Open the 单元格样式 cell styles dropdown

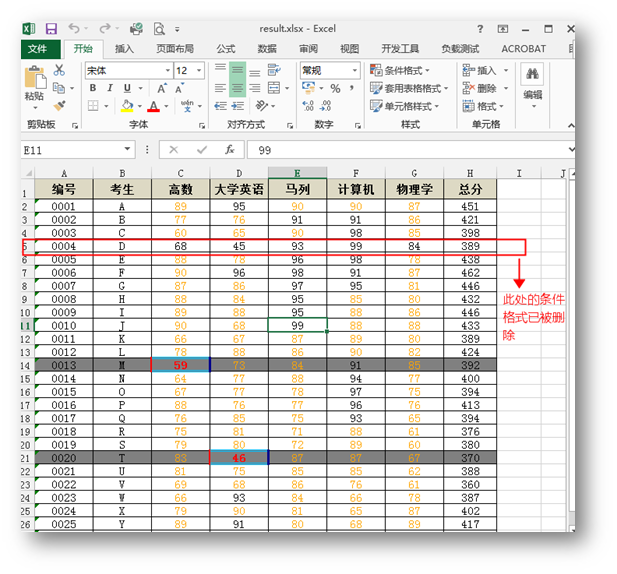click(404, 106)
